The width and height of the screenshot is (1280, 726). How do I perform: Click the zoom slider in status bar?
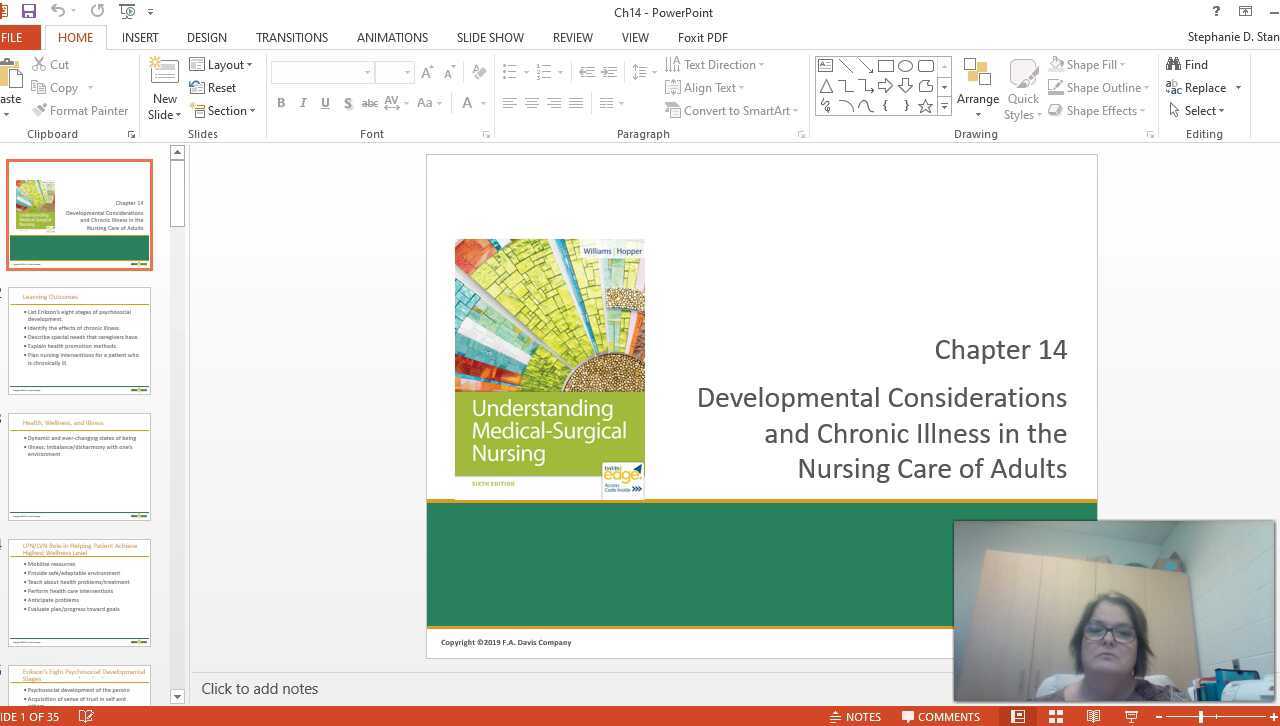tap(1200, 716)
